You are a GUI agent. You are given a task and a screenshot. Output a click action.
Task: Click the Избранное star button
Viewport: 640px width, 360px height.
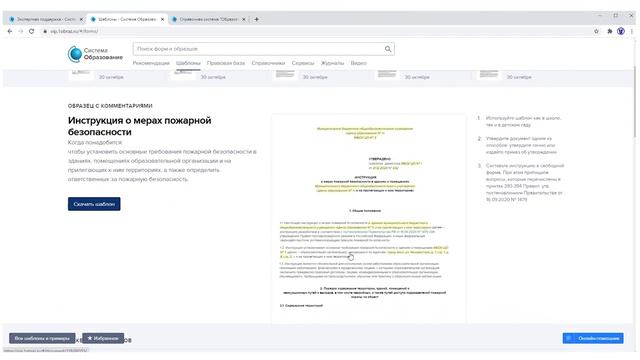pos(103,338)
